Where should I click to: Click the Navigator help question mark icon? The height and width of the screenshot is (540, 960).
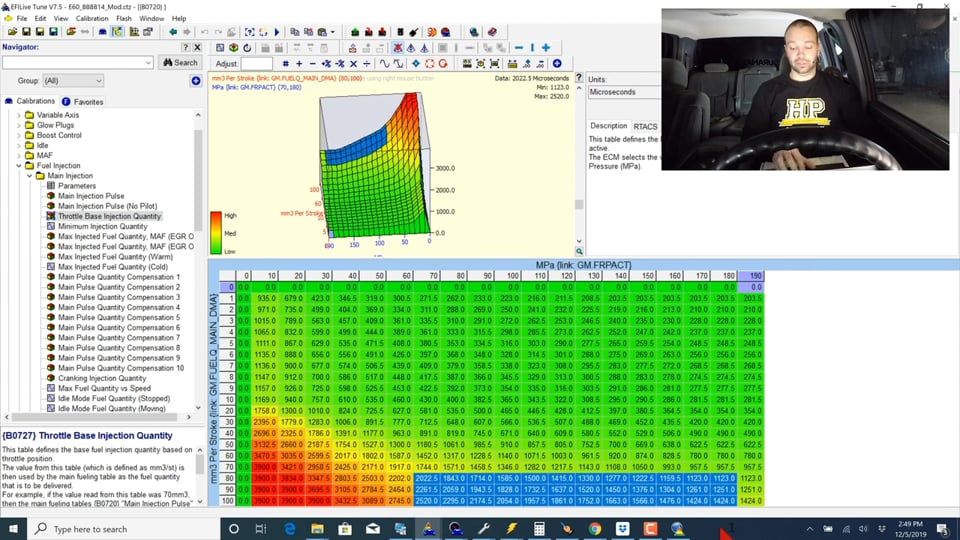click(185, 47)
